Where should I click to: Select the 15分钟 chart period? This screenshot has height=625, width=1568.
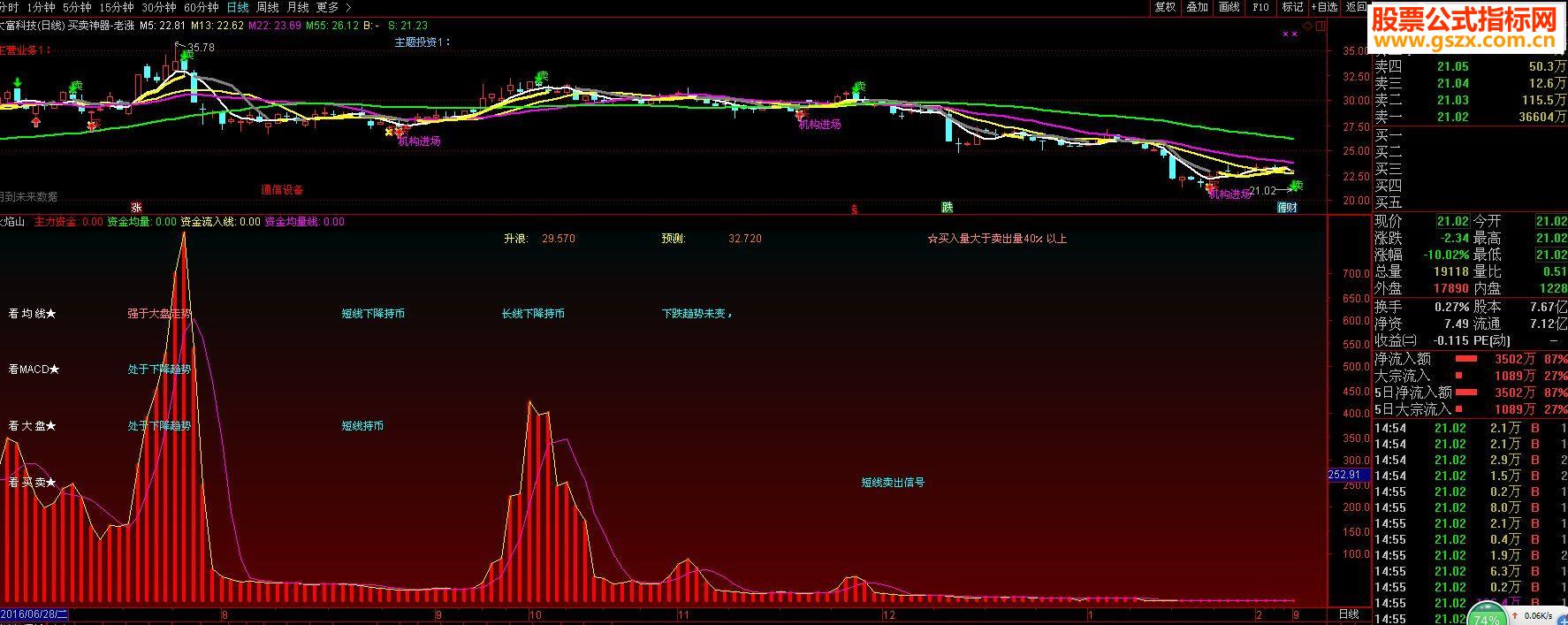[117, 7]
